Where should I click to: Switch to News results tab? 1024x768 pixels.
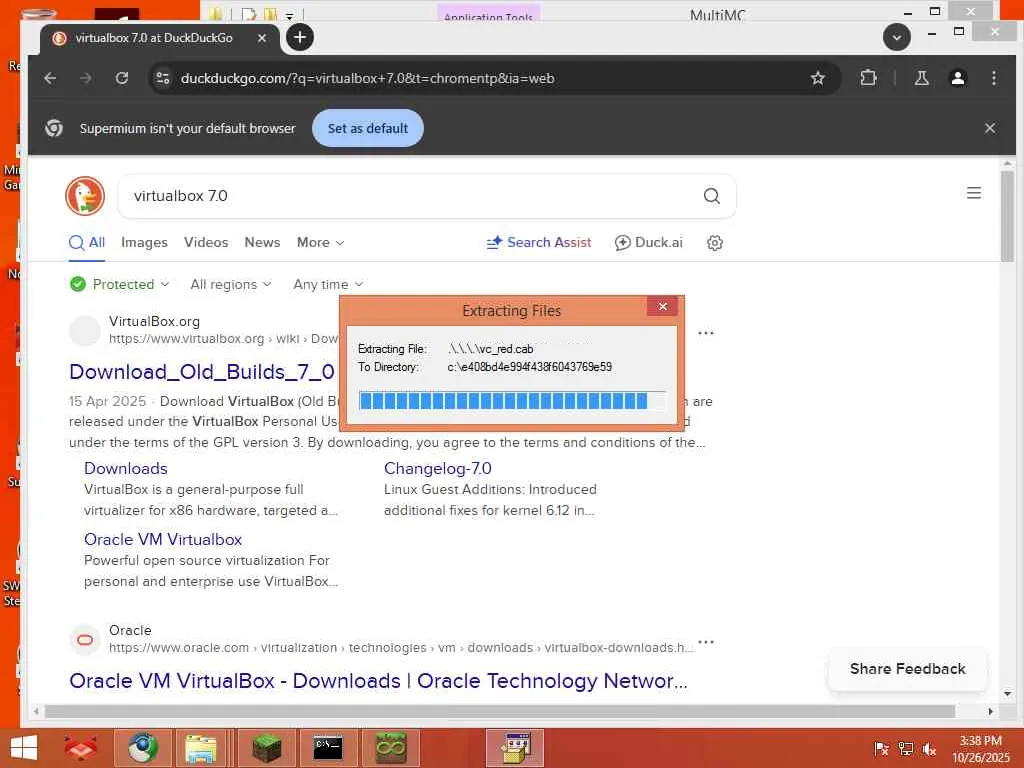coord(262,242)
